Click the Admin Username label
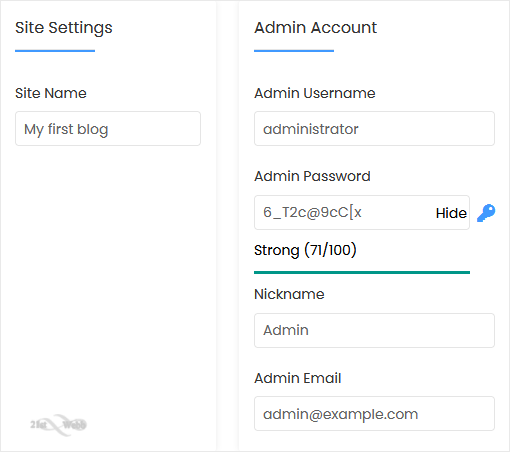The height and width of the screenshot is (452, 510). pyautogui.click(x=315, y=93)
